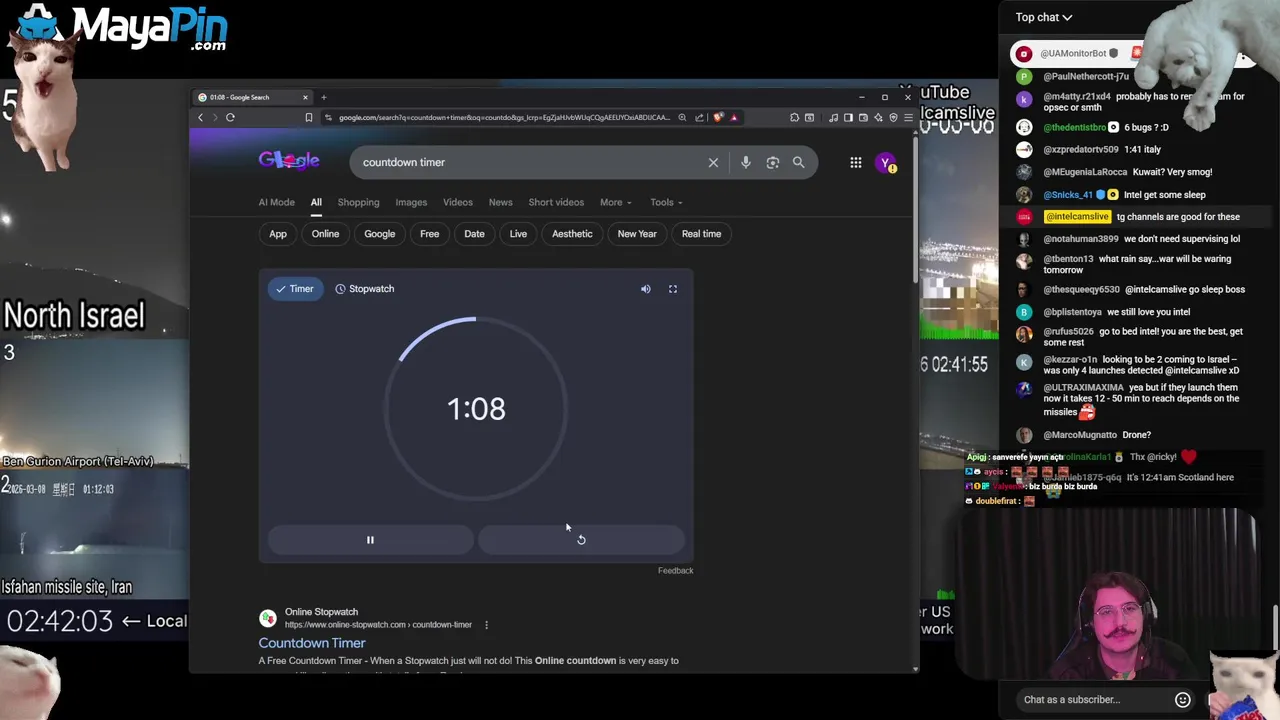Open the Google apps grid
Viewport: 1280px width, 720px height.
[x=856, y=162]
